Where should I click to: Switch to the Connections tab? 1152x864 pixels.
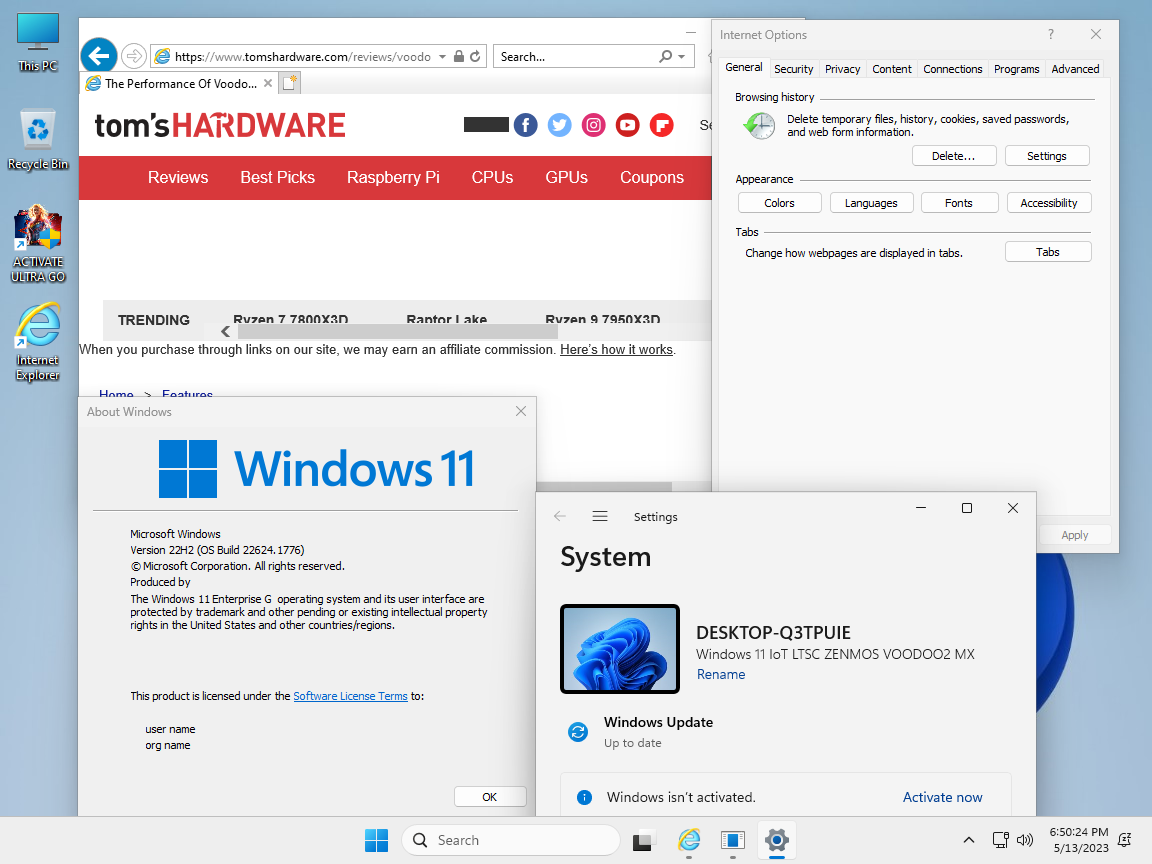pyautogui.click(x=952, y=69)
